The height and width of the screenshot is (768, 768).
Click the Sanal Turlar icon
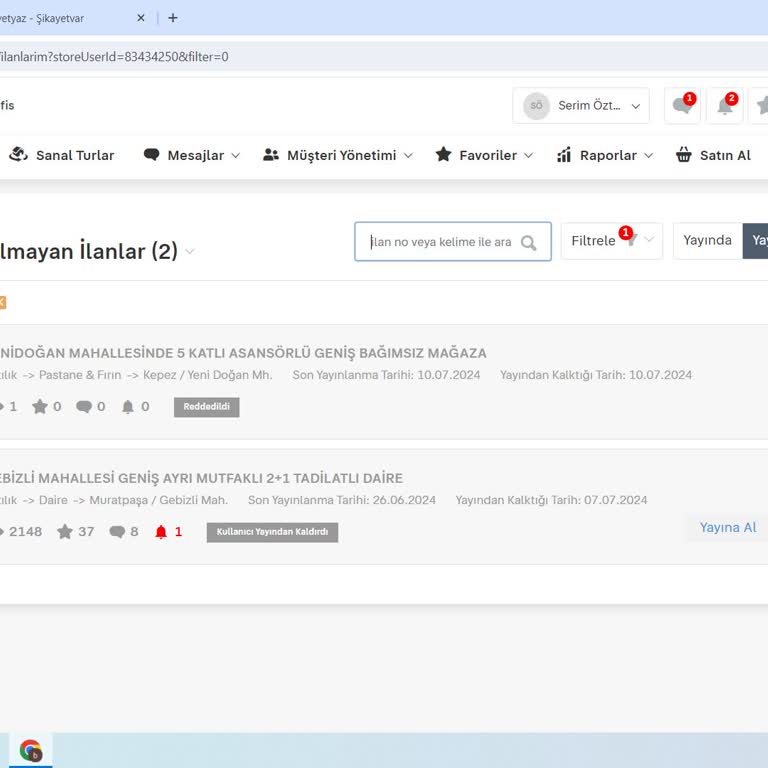pyautogui.click(x=19, y=154)
